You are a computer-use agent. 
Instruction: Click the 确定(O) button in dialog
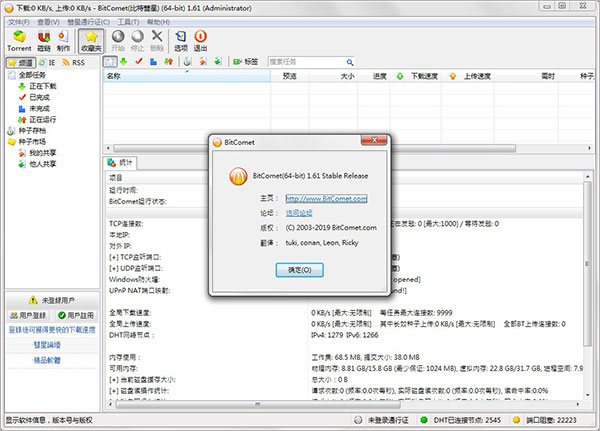point(299,270)
